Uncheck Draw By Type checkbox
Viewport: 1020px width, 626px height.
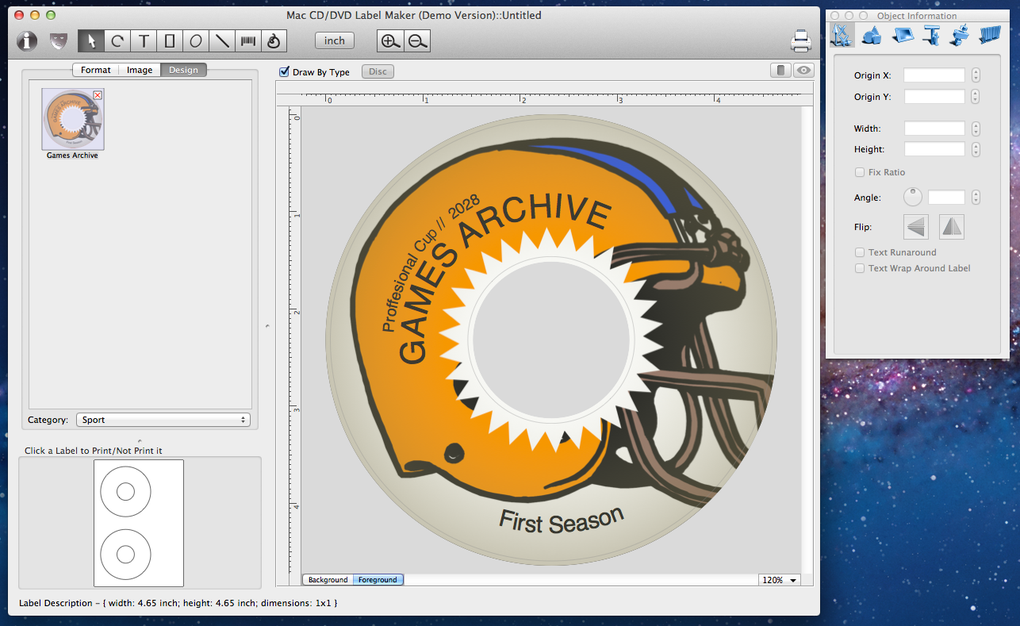tap(284, 72)
